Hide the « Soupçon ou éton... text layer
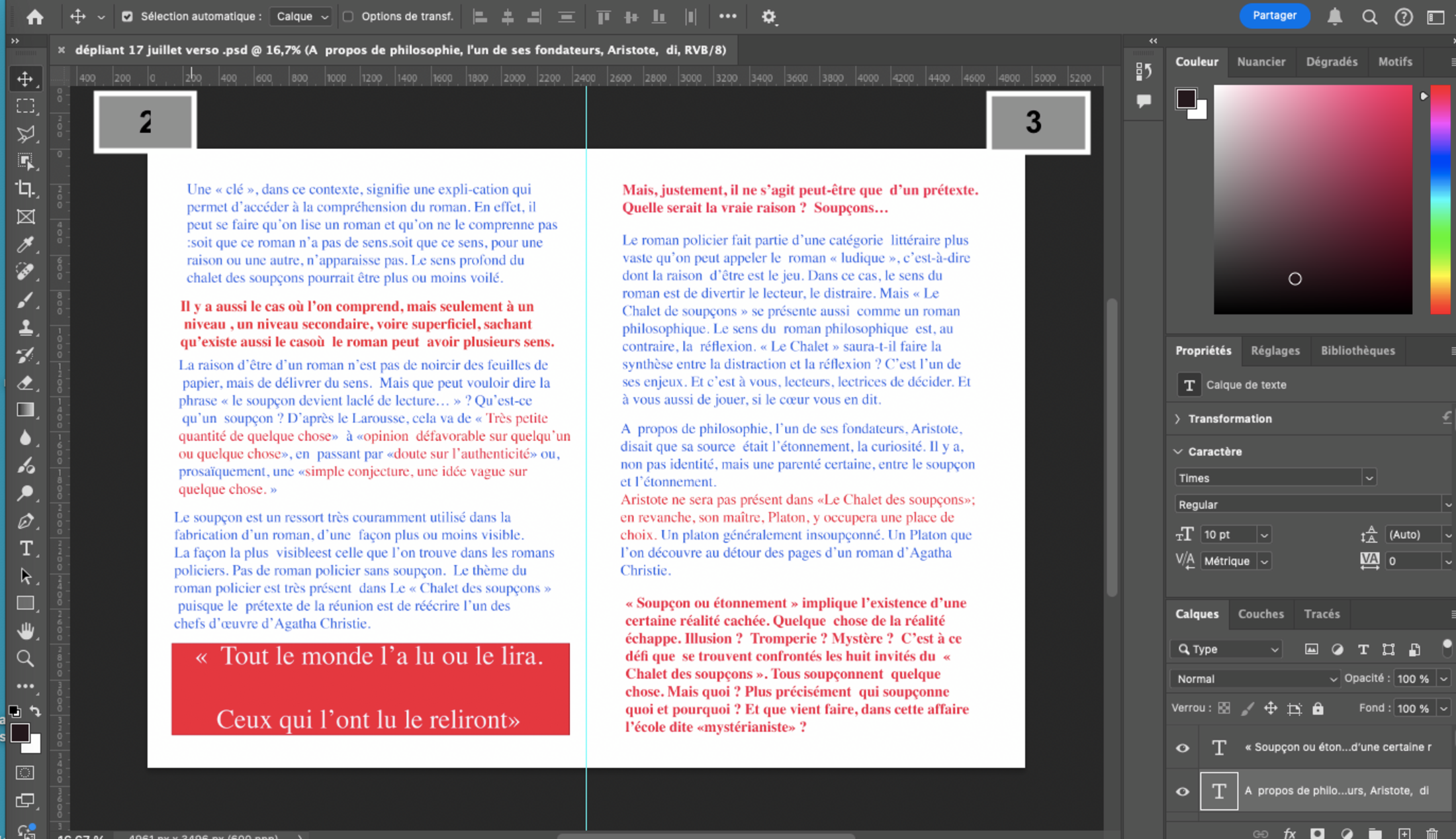The image size is (1456, 839). click(1183, 748)
